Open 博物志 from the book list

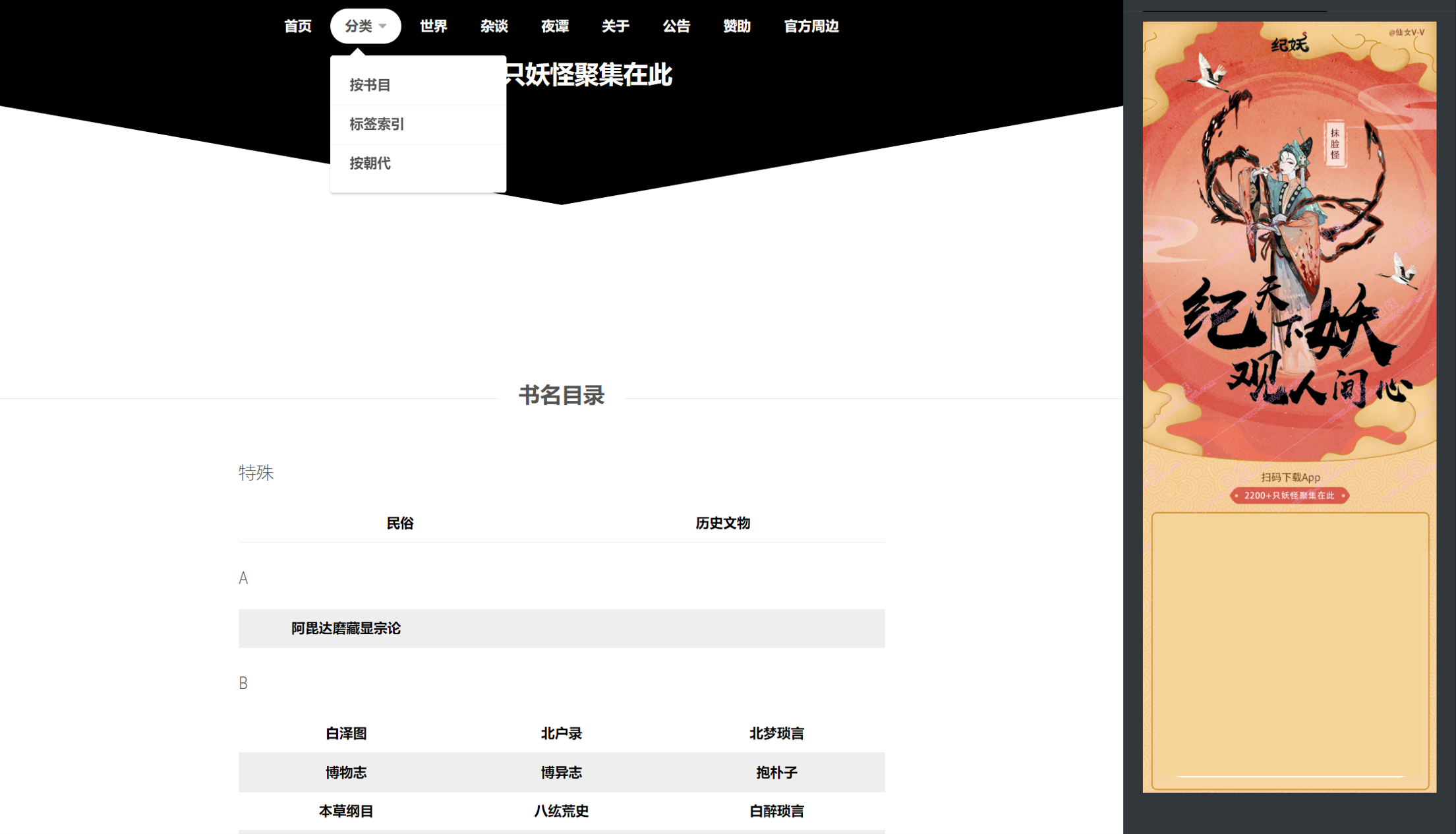[346, 772]
